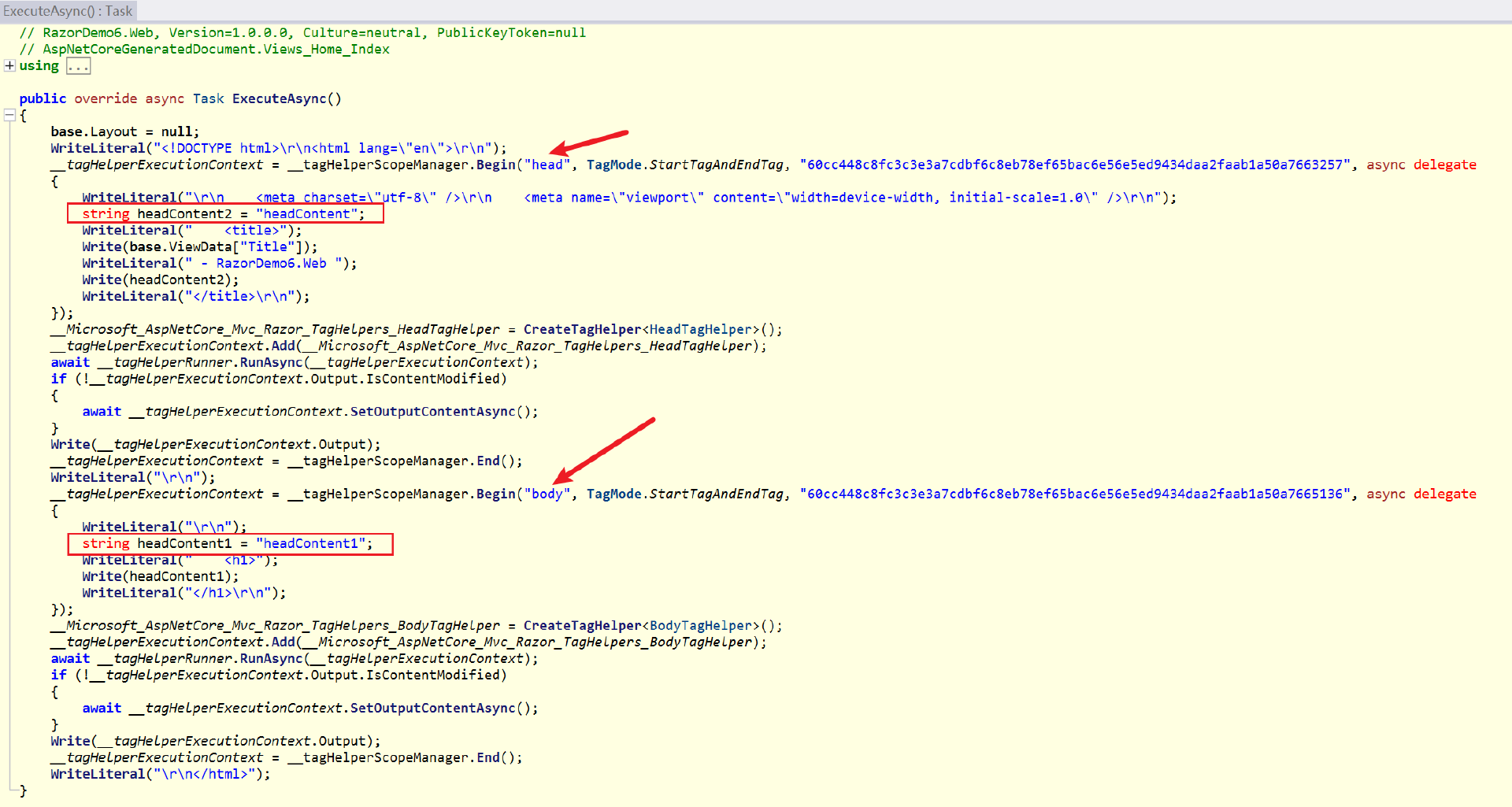Screen dimensions: 1512x807
Task: Click the WriteLiteral closing </html> line
Action: (x=161, y=774)
